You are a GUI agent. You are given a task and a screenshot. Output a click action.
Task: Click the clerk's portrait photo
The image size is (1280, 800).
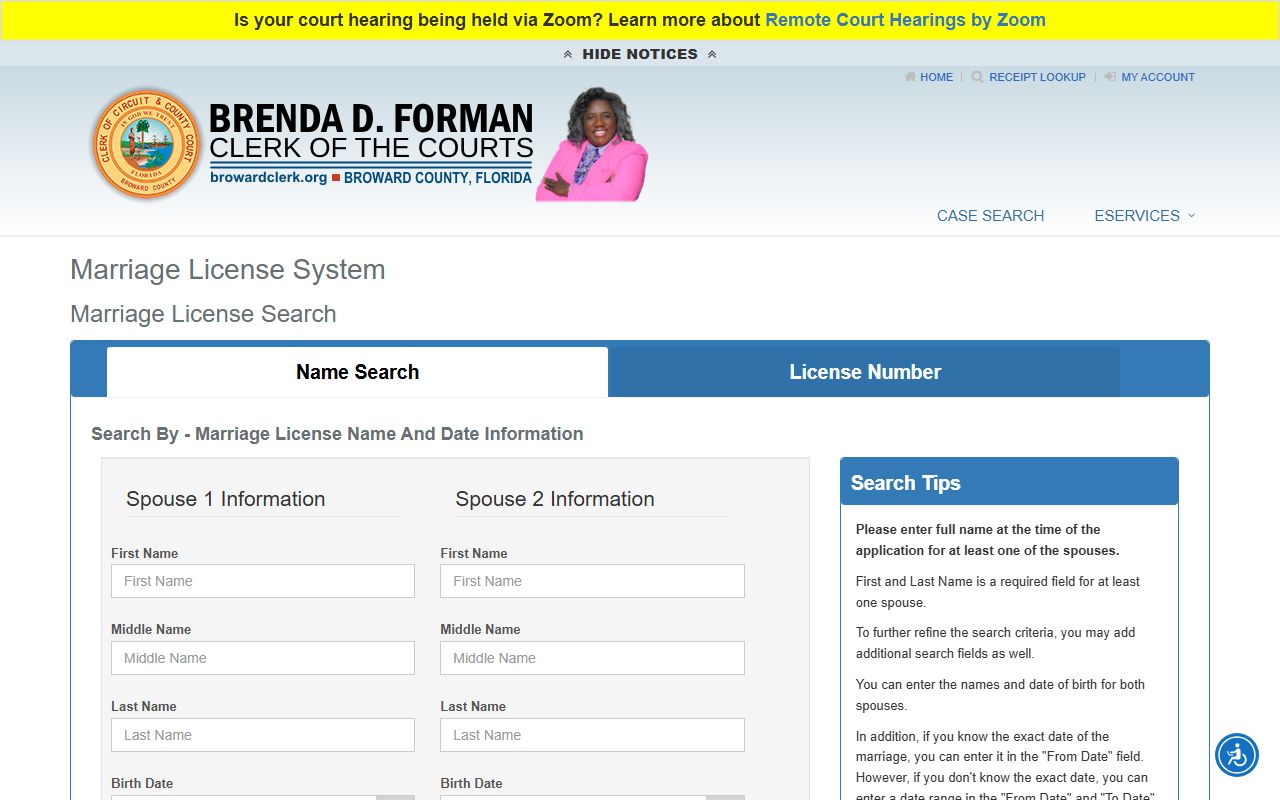pos(592,144)
